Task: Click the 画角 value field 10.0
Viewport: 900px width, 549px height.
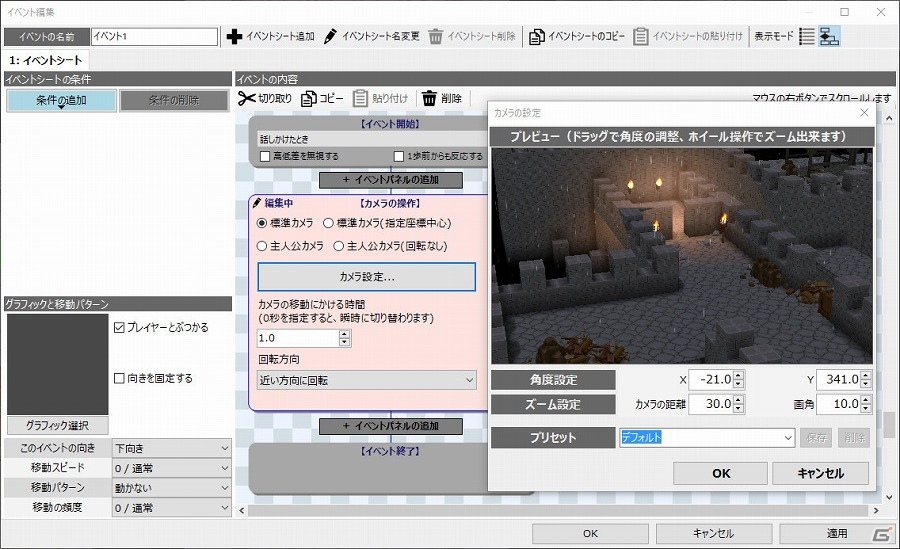Action: pos(839,404)
